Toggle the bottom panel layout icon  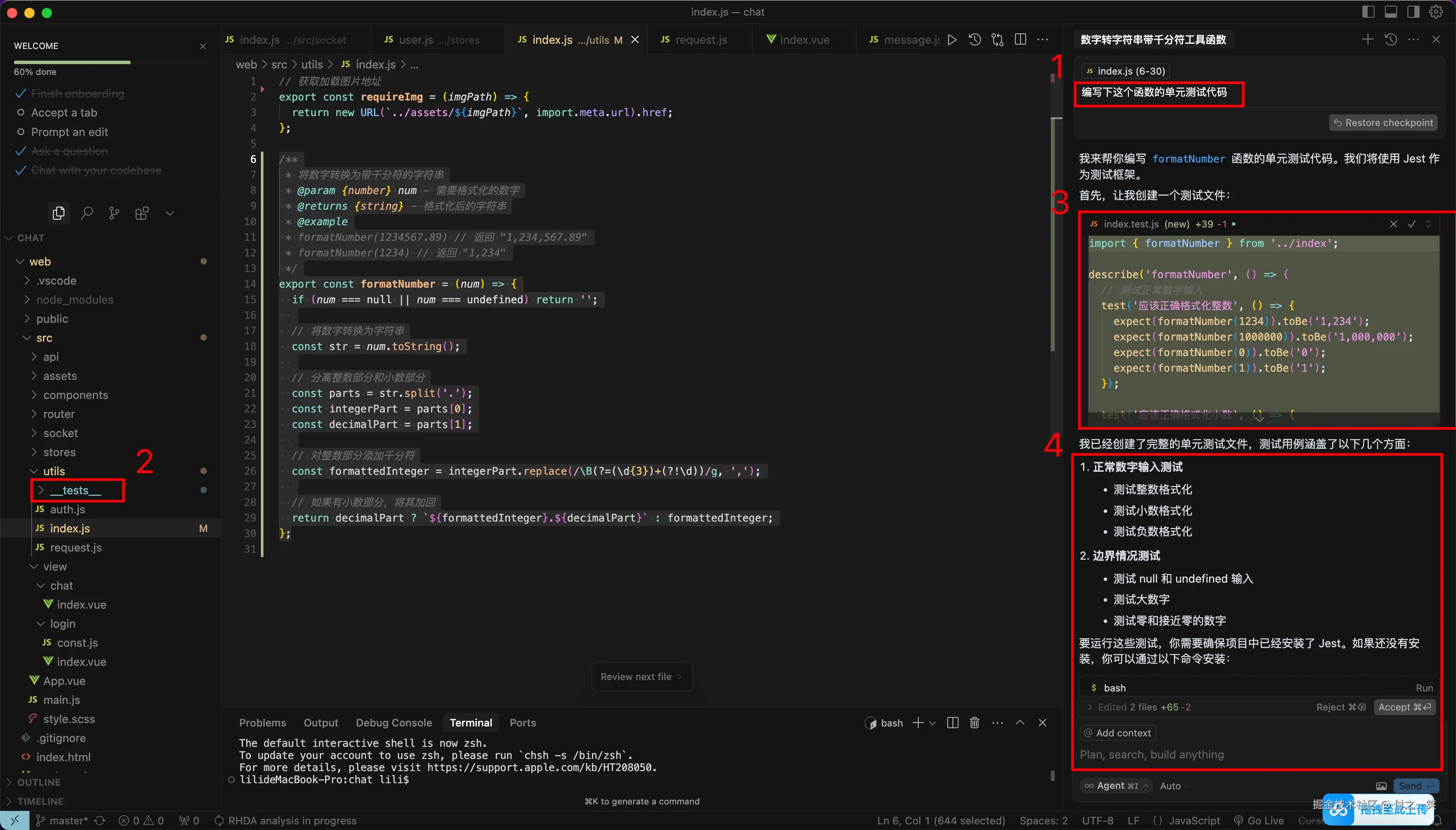pos(1391,12)
